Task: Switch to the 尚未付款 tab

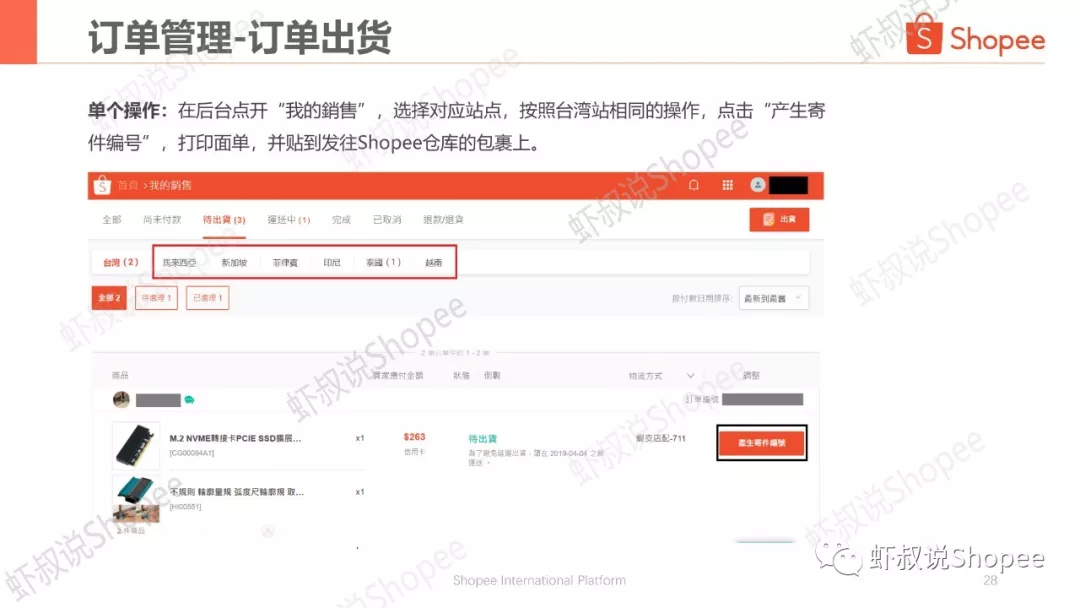Action: tap(162, 220)
